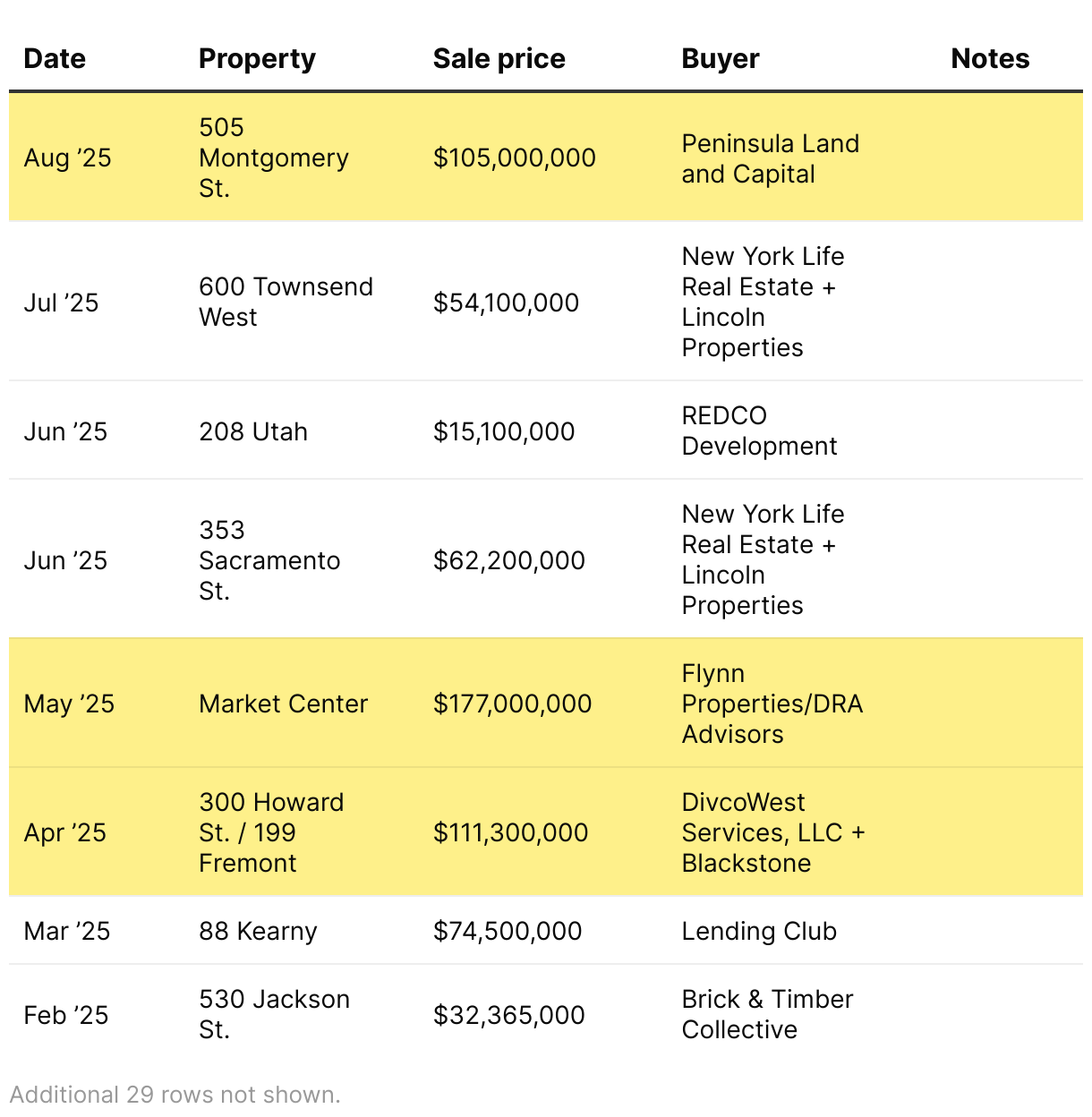Click the 'Additional 29 rows not shown' note
This screenshot has height=1117, width=1092.
pyautogui.click(x=175, y=1095)
